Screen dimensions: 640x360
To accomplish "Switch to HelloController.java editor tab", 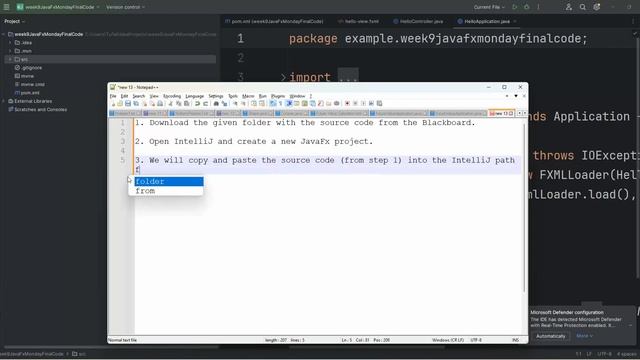I will pos(418,21).
